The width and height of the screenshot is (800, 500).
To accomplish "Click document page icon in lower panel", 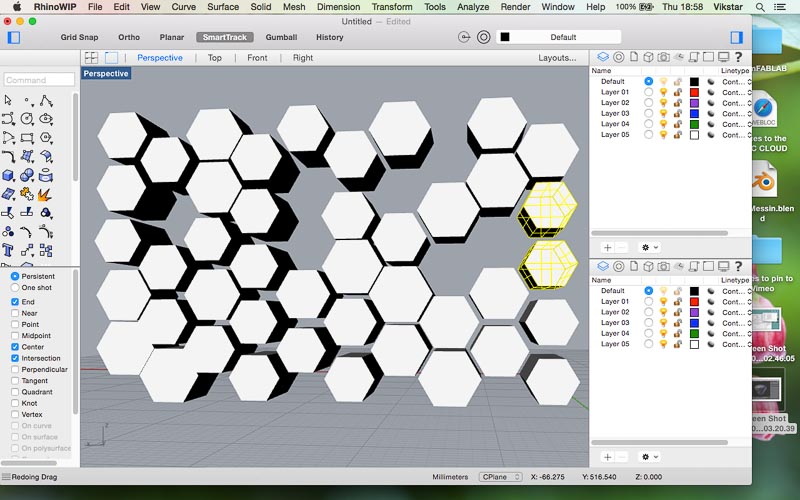I will (x=634, y=266).
